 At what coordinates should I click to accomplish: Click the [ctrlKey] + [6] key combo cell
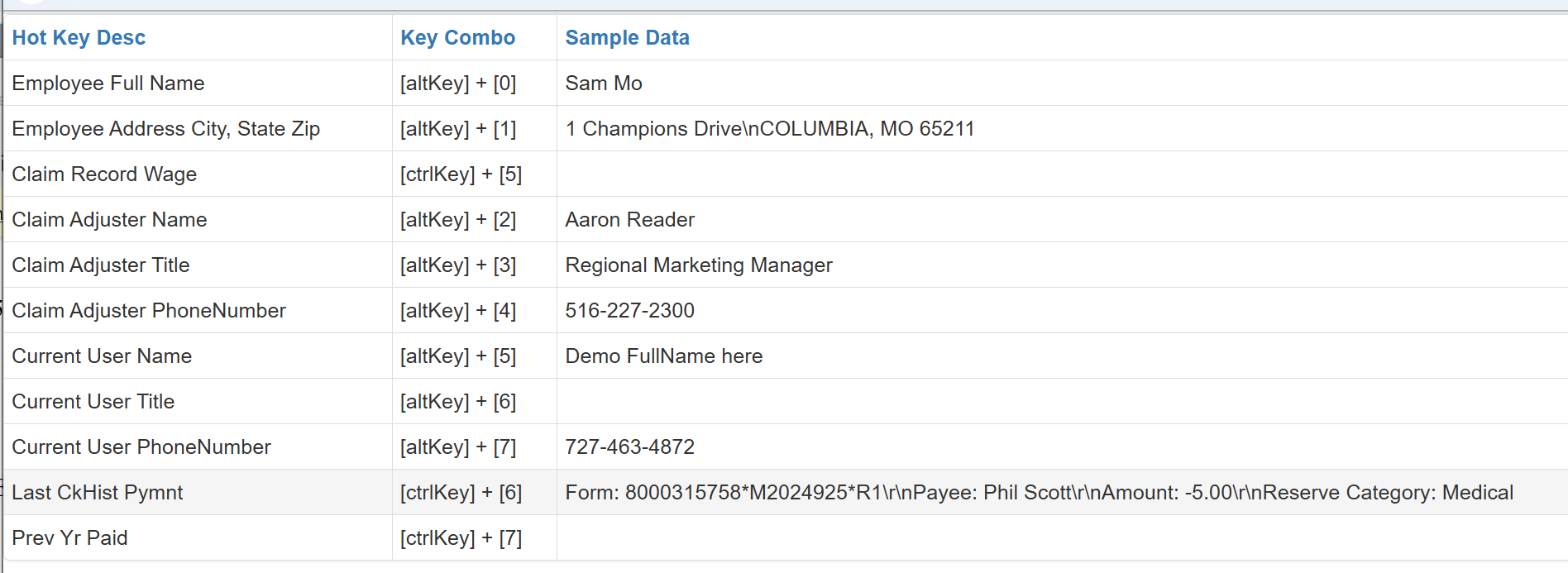click(461, 493)
